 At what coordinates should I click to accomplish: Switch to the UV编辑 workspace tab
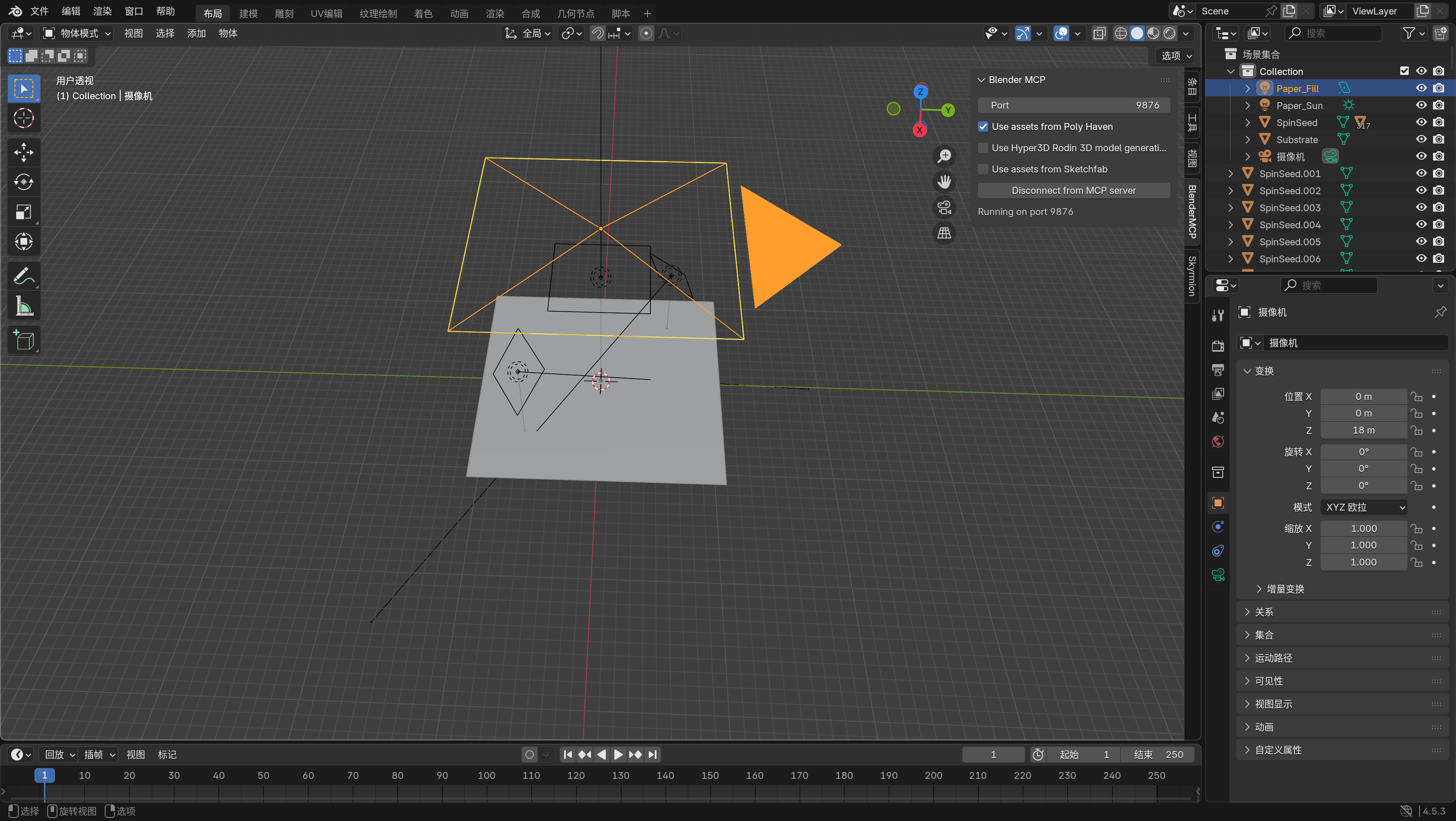[326, 13]
